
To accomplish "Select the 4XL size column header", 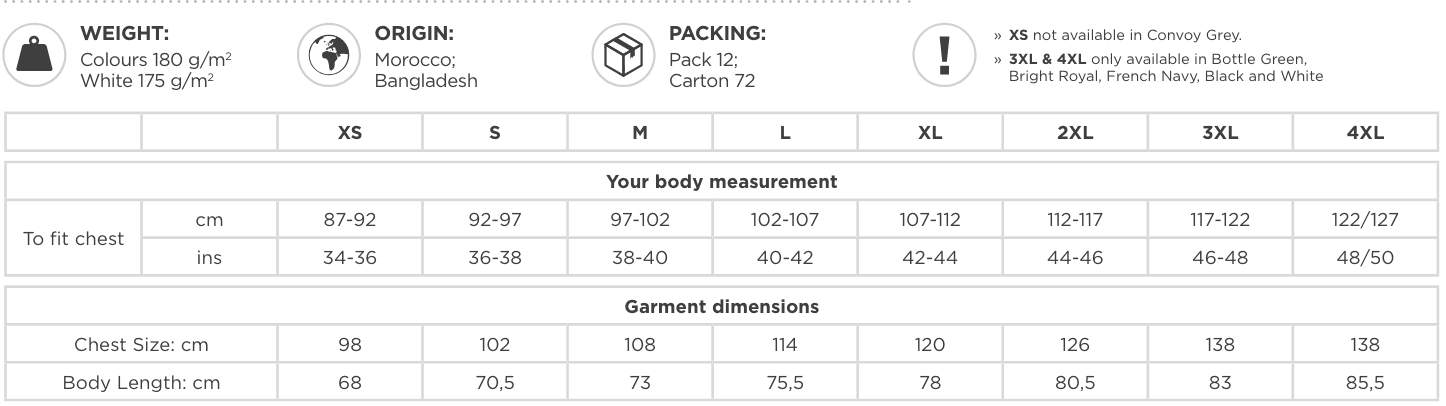I will point(1365,133).
